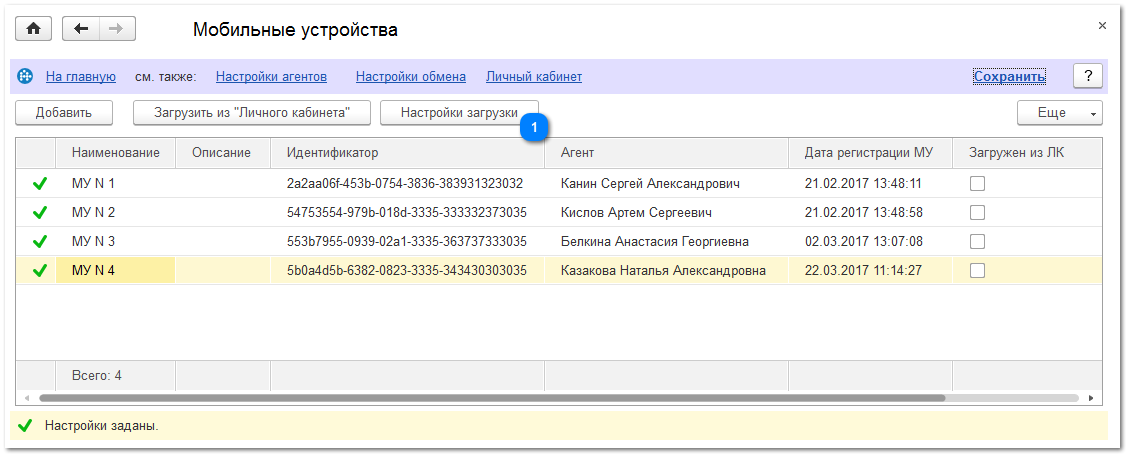
Task: Go back with the left arrow
Action: (x=81, y=29)
